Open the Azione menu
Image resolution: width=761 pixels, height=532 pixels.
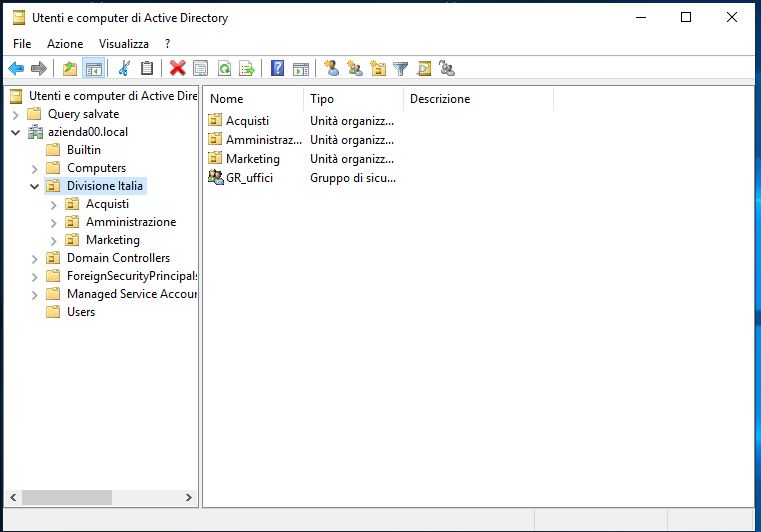coord(65,44)
